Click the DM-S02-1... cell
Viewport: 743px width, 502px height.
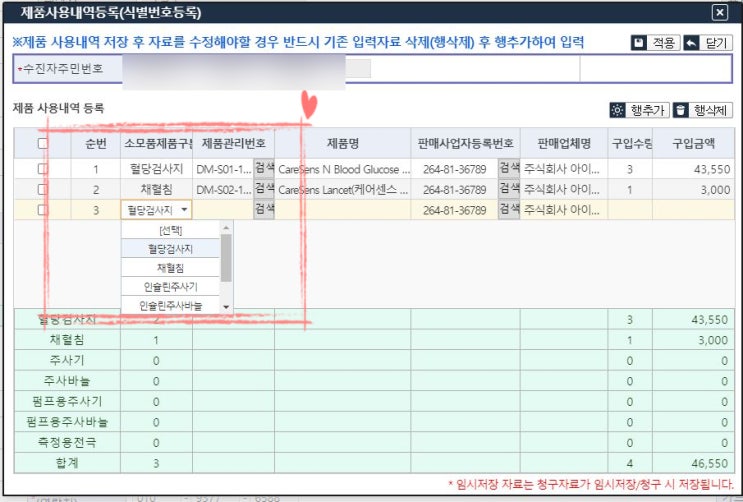pyautogui.click(x=223, y=190)
